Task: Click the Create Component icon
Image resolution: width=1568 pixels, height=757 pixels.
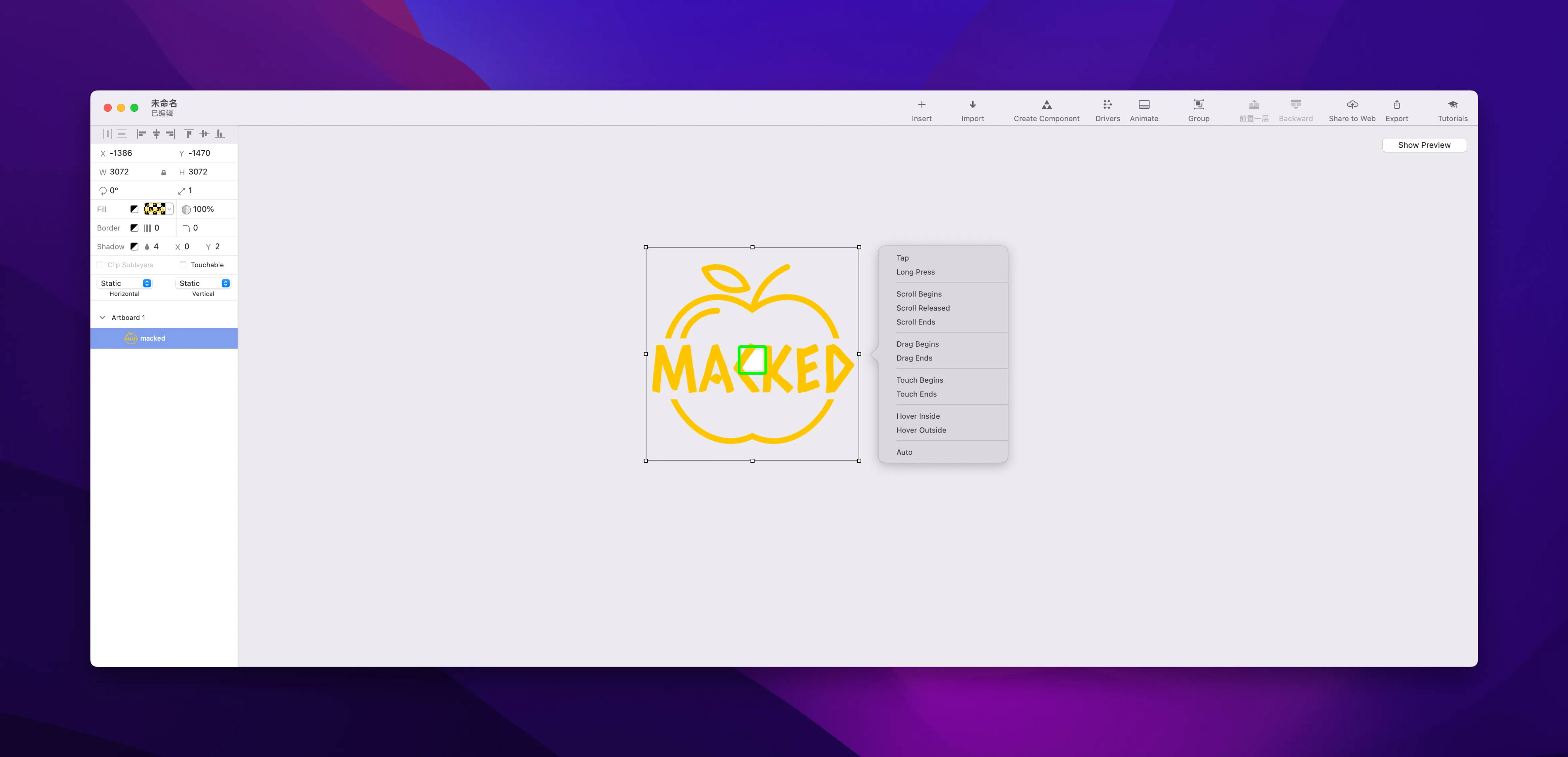Action: [x=1046, y=105]
